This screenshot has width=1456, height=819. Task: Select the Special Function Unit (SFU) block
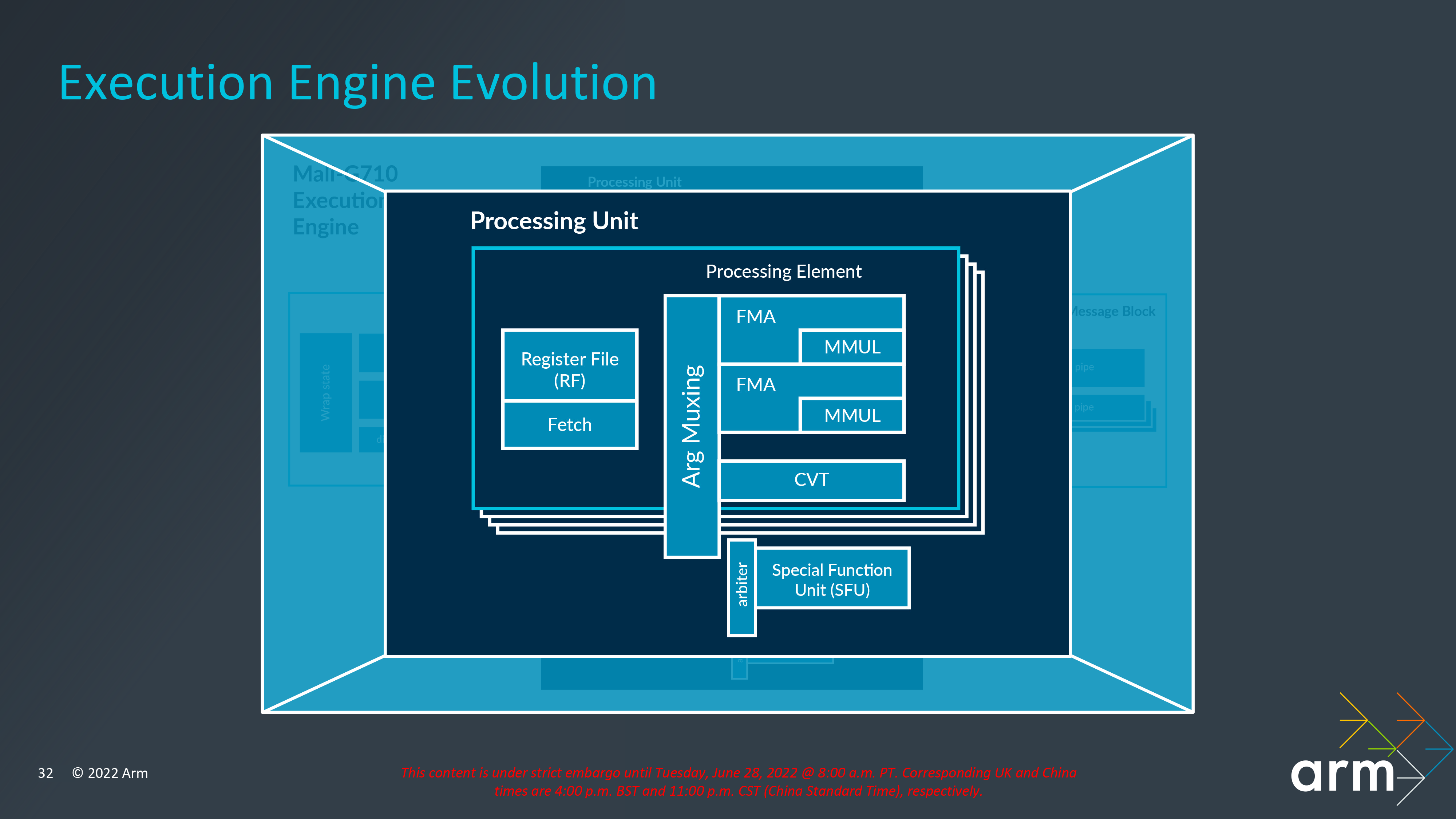[x=832, y=578]
